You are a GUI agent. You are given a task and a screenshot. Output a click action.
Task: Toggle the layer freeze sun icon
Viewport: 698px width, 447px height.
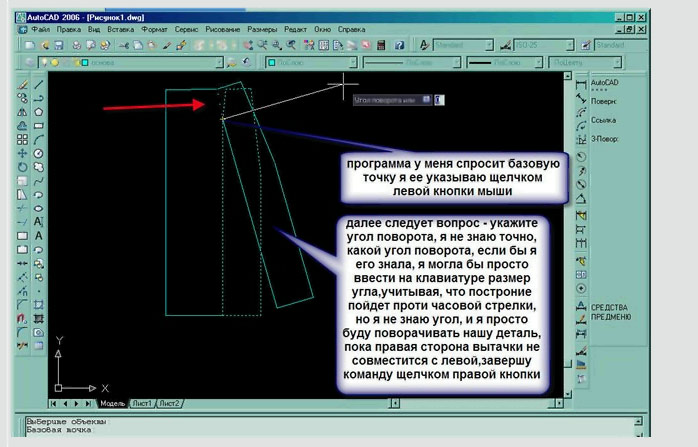[55, 63]
